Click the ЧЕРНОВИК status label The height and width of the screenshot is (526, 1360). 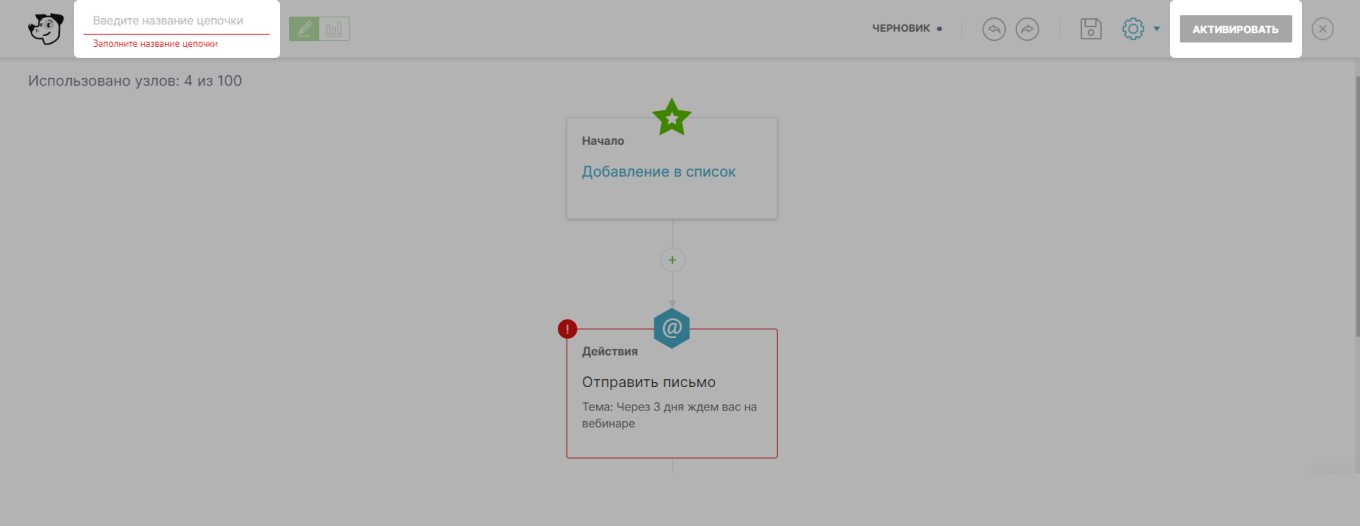901,29
